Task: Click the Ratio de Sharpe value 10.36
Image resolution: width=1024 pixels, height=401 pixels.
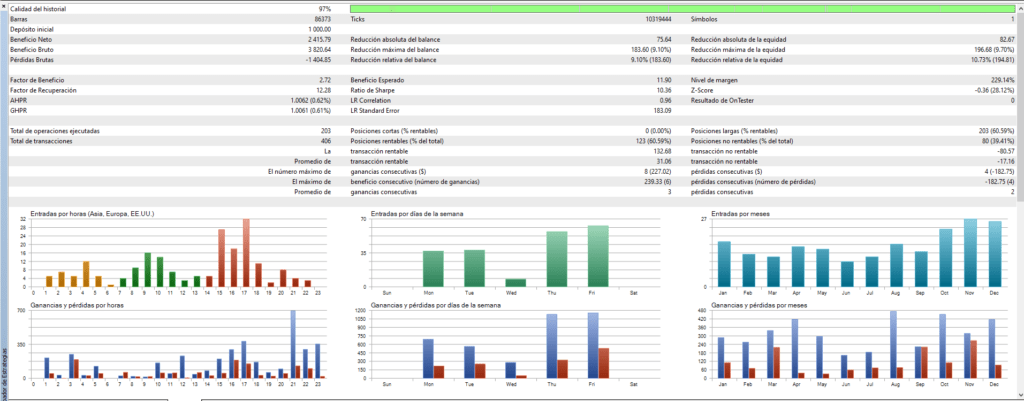Action: [x=664, y=90]
